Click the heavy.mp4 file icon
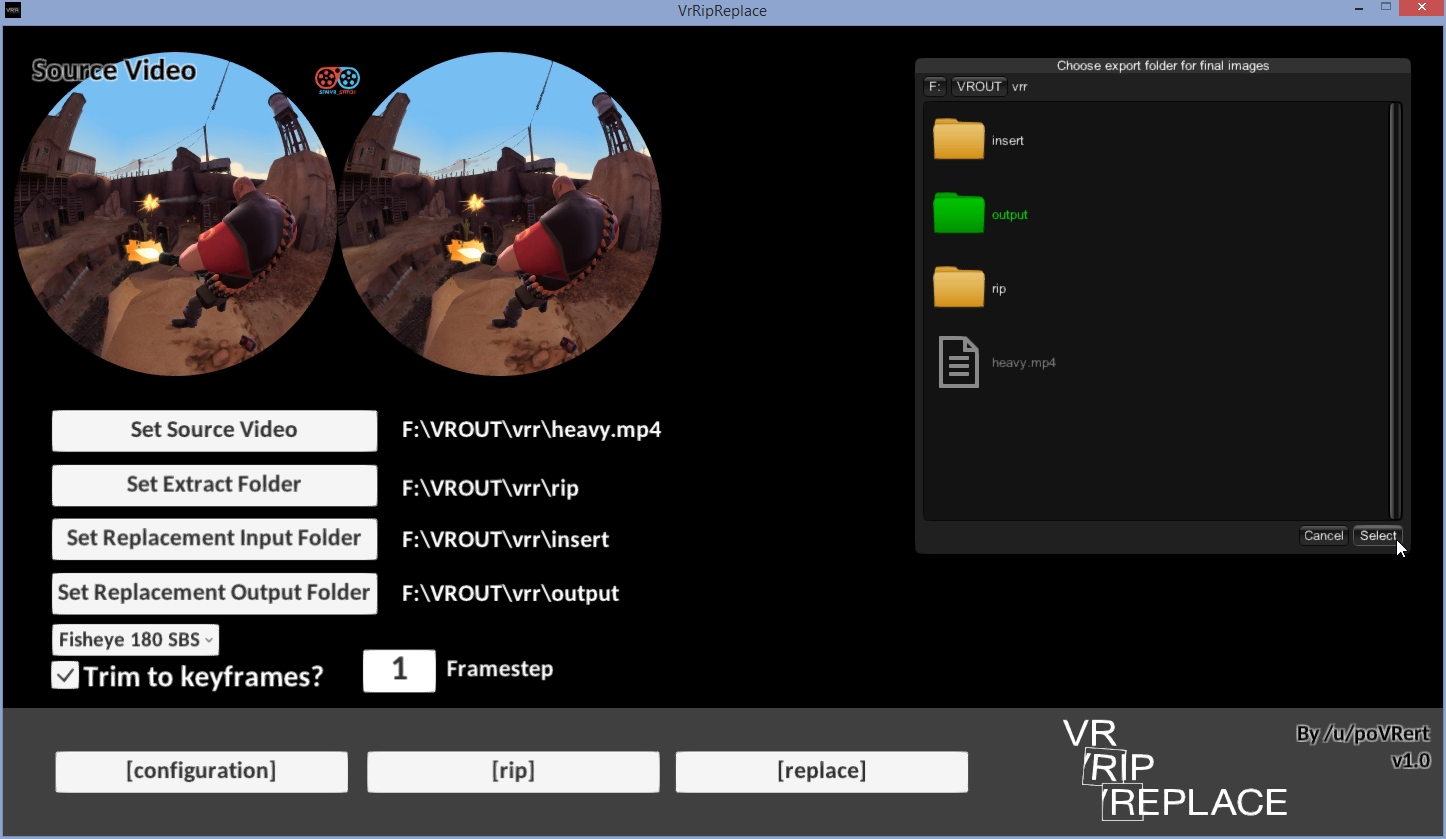This screenshot has height=839, width=1446. point(958,362)
